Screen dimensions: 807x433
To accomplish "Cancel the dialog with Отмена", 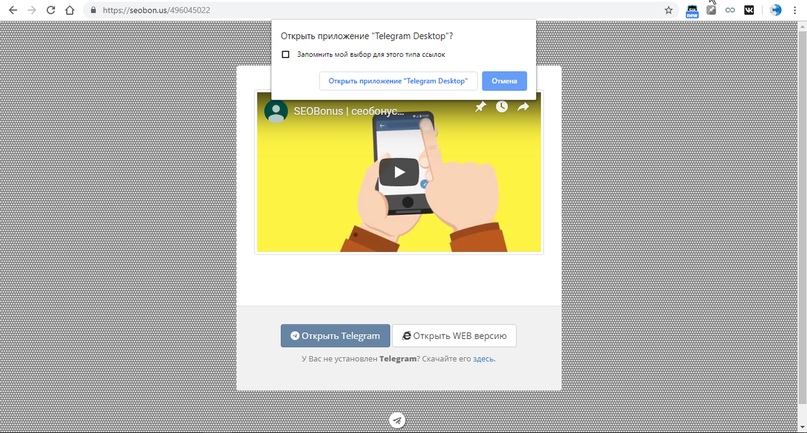I will [x=504, y=81].
